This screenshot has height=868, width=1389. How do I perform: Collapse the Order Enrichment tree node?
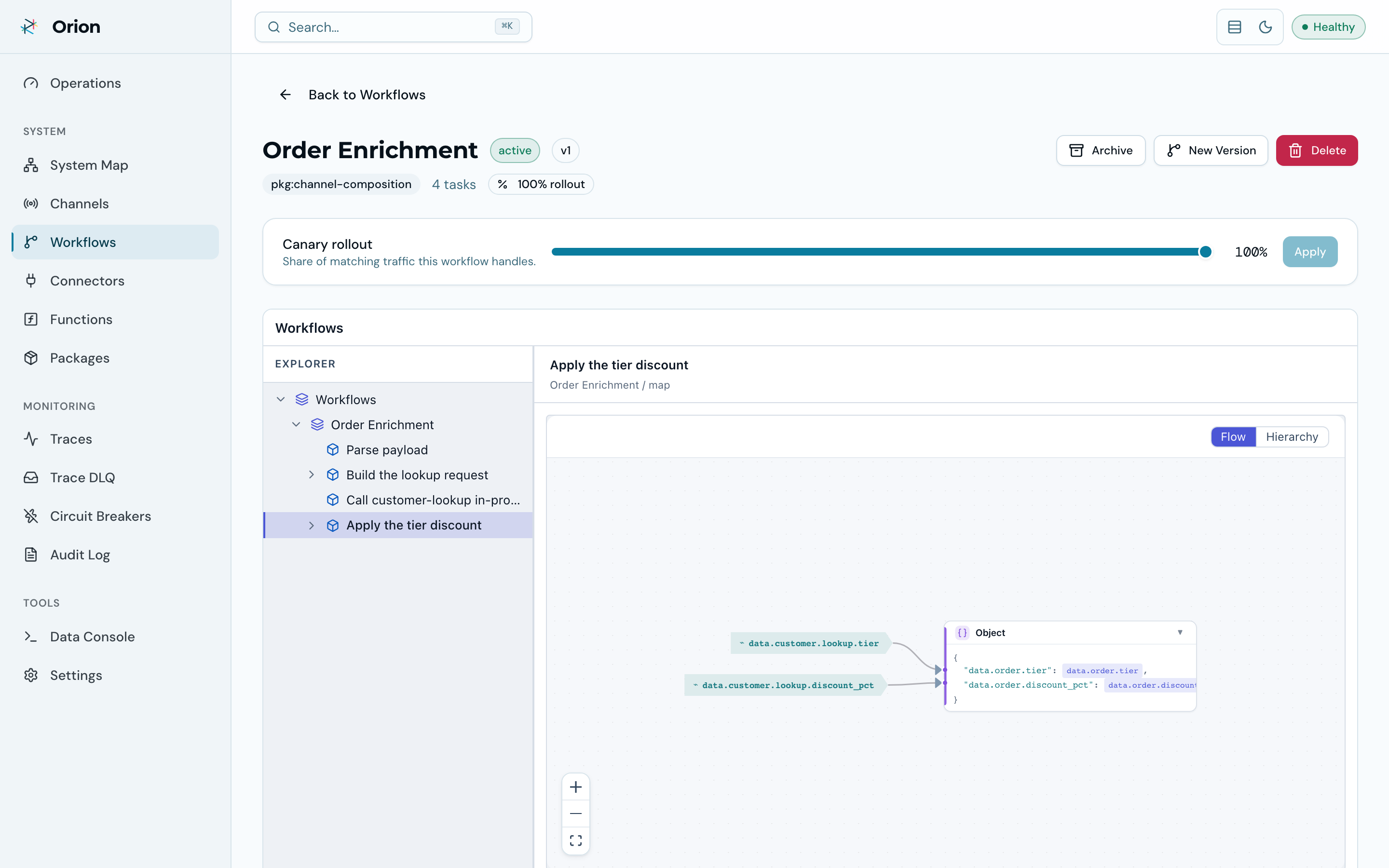296,425
